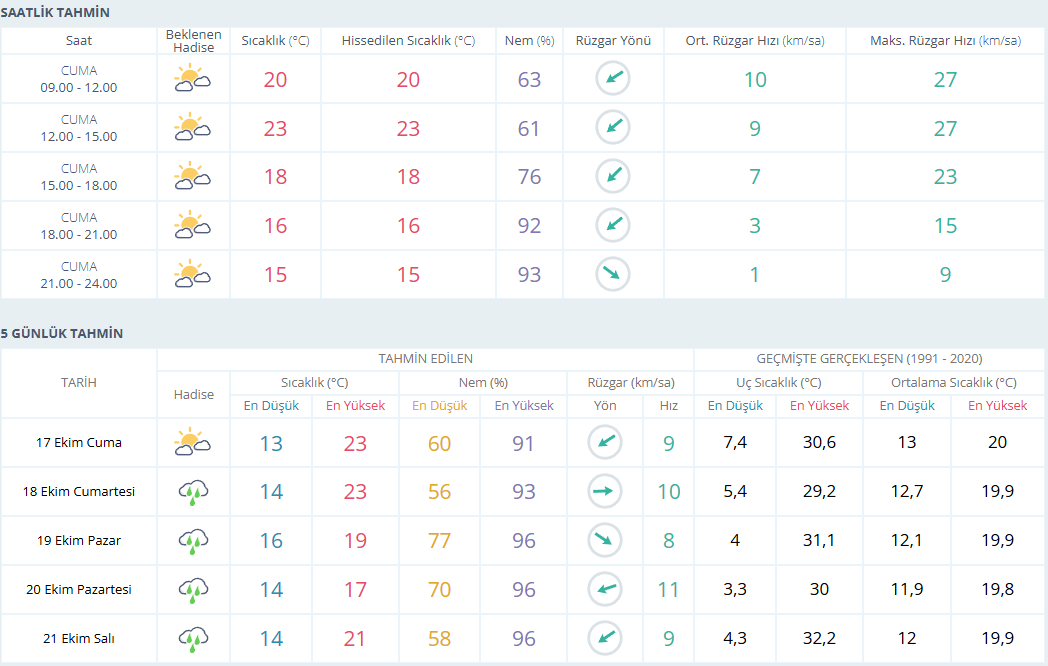
Task: Click the Rüzgar Yönü column header
Action: [x=613, y=41]
